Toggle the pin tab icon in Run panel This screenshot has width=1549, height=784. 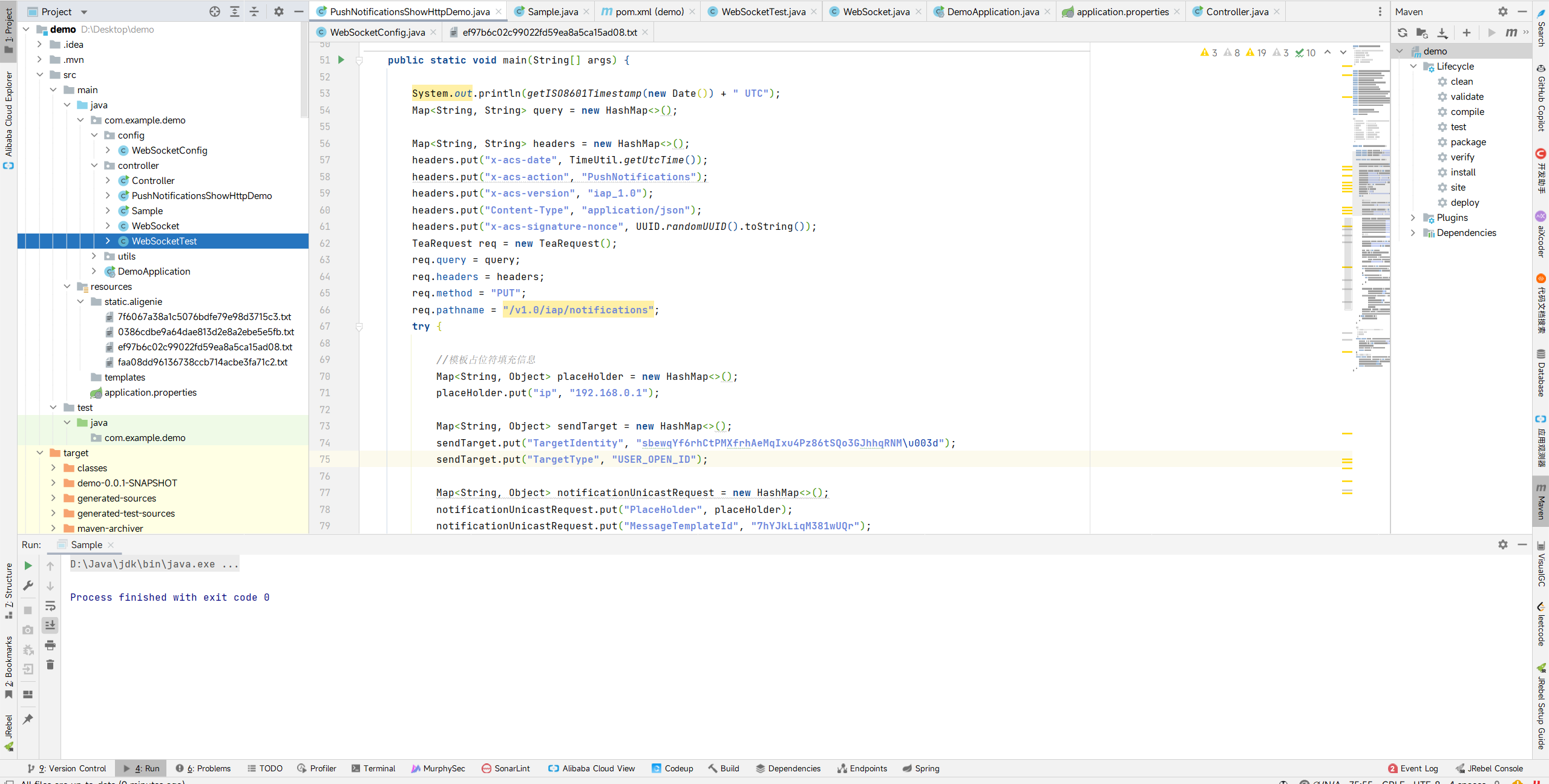click(28, 719)
